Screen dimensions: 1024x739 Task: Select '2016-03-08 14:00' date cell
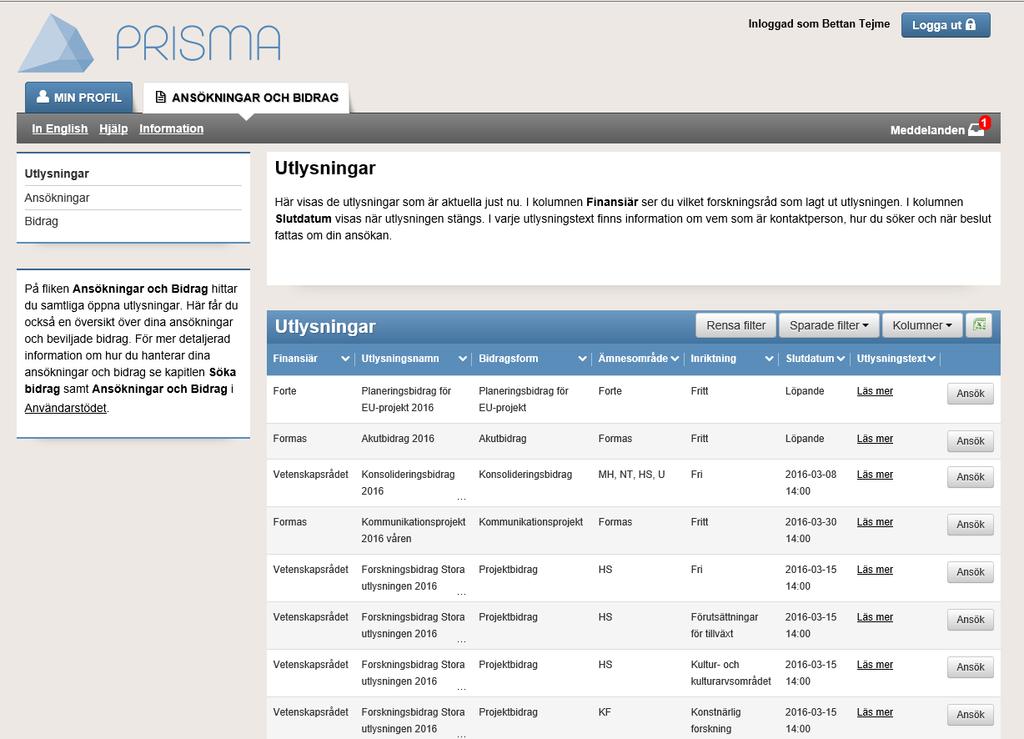[x=810, y=482]
